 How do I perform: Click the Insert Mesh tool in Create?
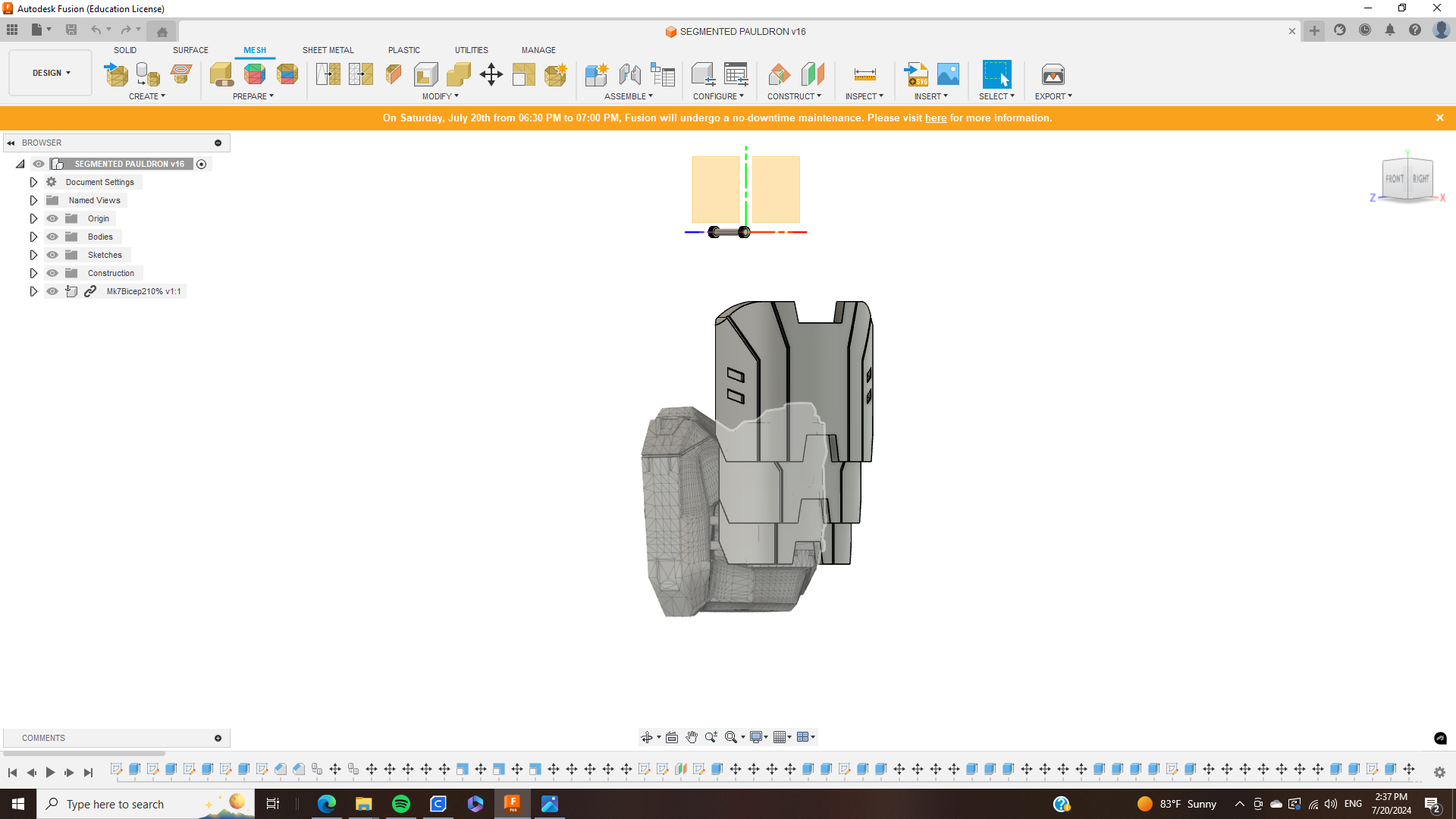[x=116, y=74]
